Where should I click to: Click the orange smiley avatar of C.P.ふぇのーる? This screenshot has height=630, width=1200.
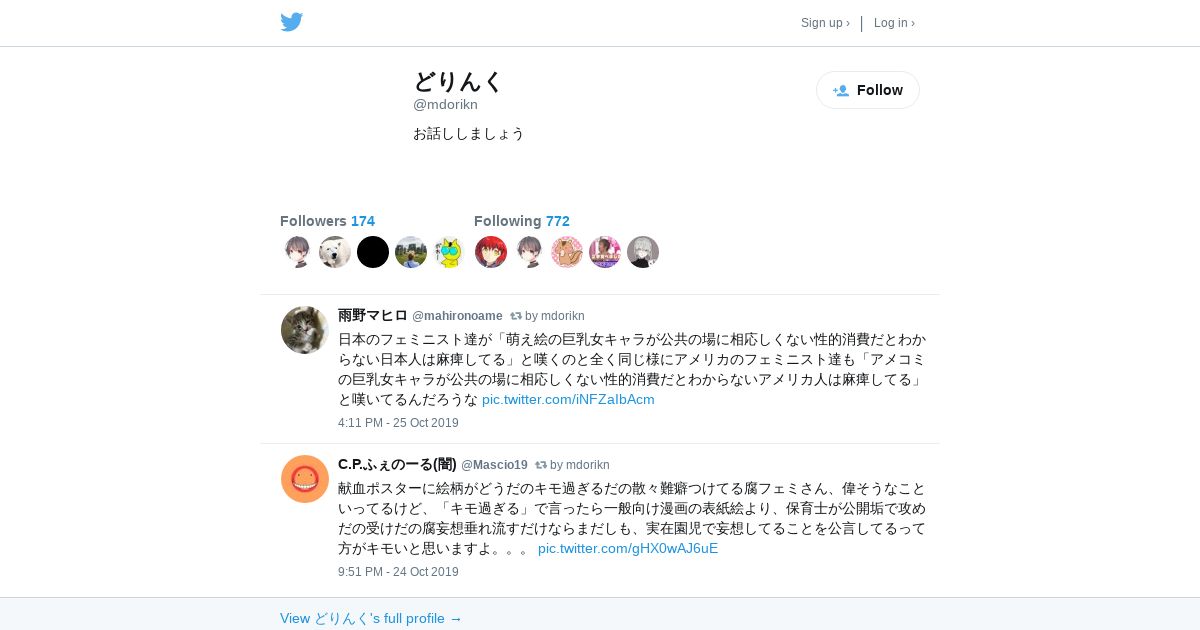(305, 479)
